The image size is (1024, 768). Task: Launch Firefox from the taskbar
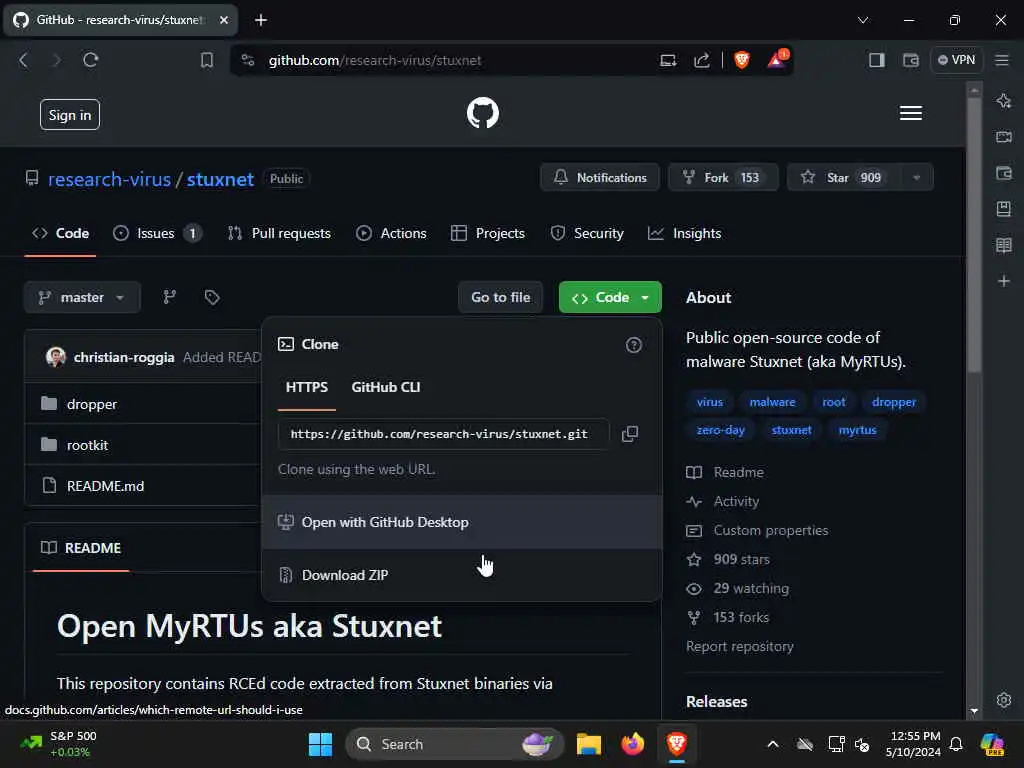pyautogui.click(x=632, y=744)
